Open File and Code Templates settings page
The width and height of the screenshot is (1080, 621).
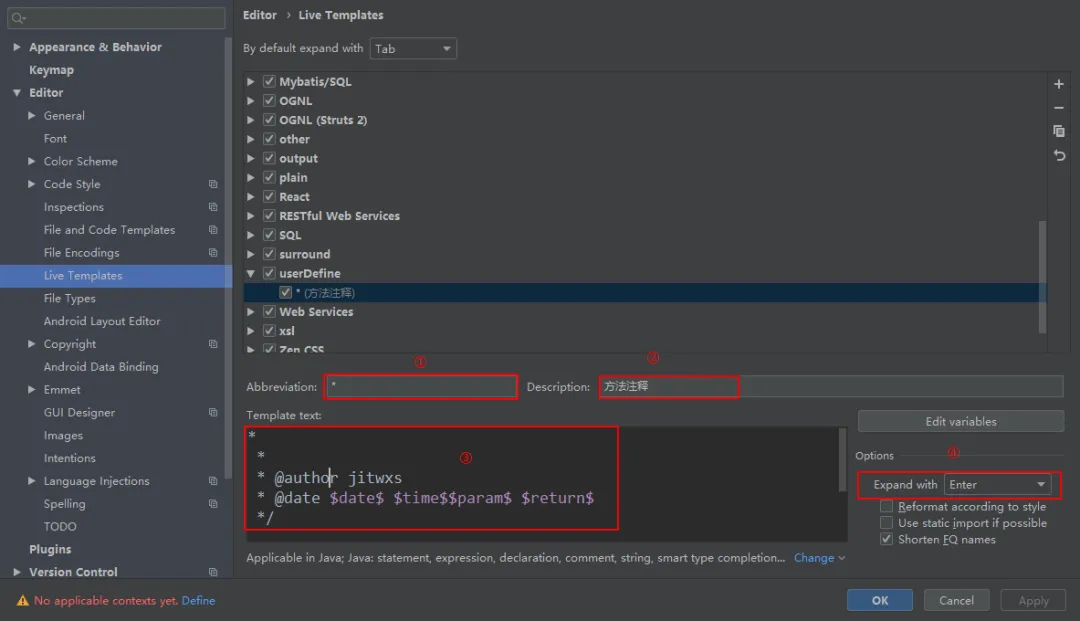point(109,230)
